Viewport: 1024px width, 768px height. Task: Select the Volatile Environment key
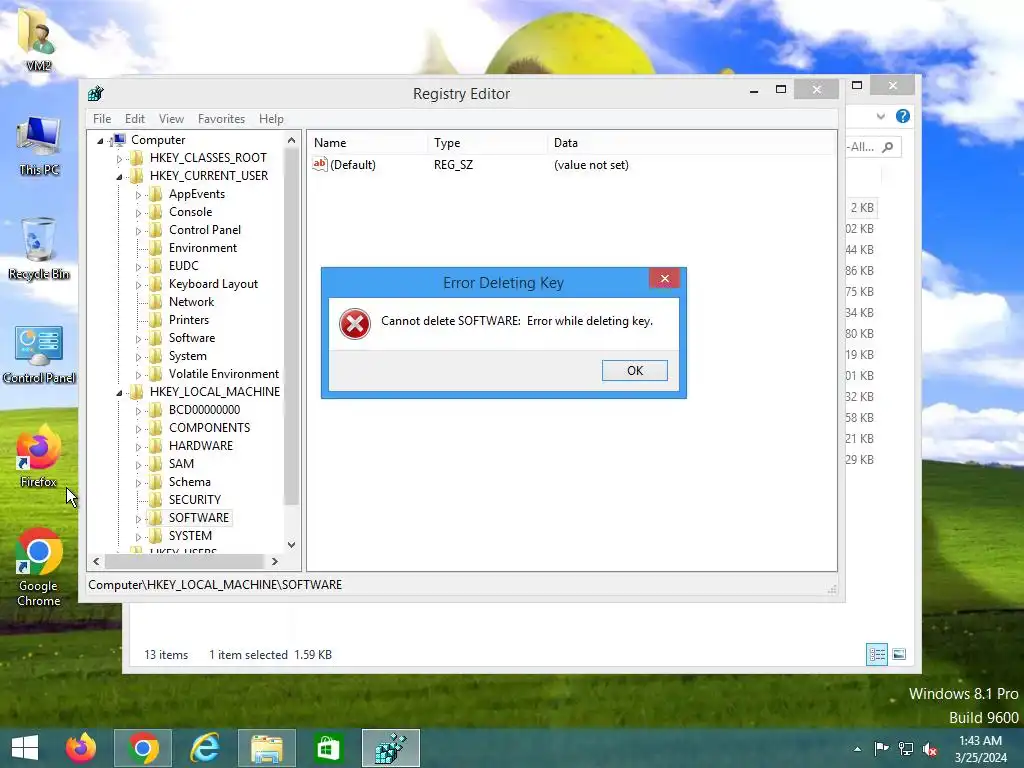tap(223, 374)
